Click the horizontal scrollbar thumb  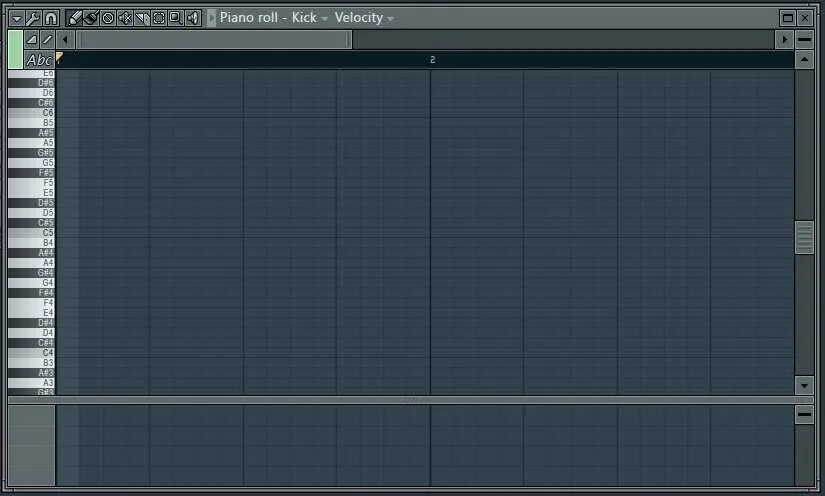(214, 39)
